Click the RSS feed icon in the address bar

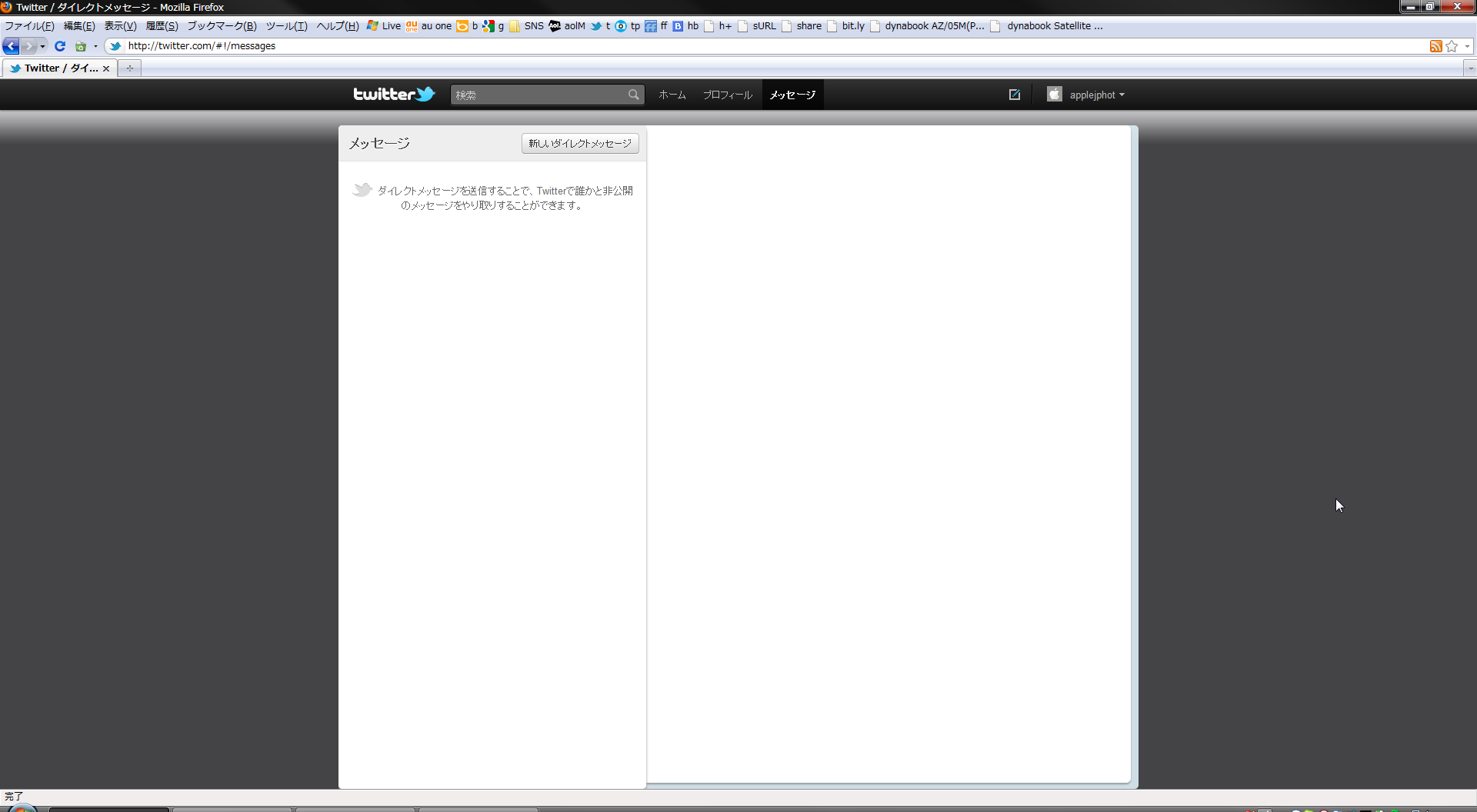(x=1435, y=46)
